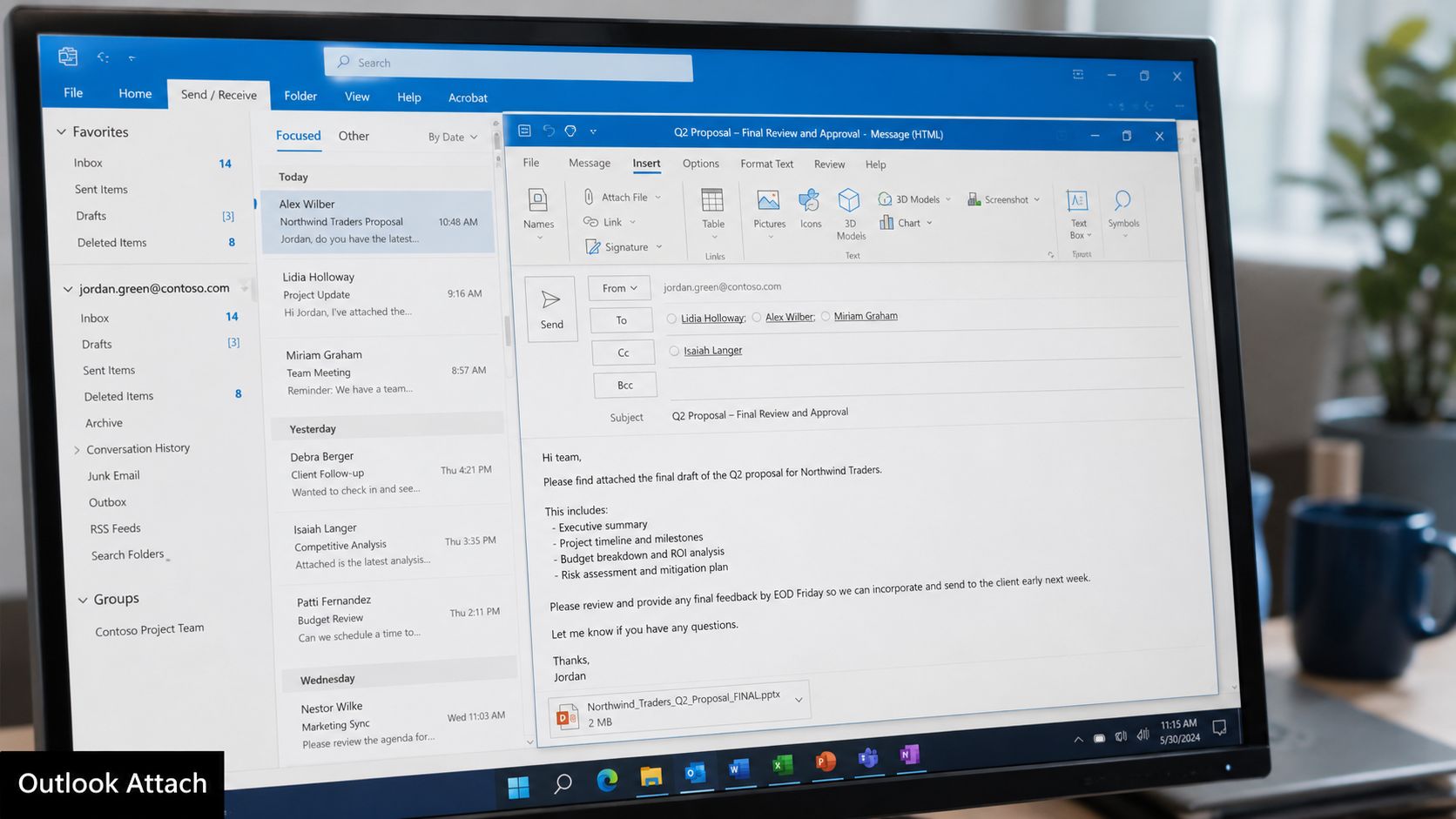This screenshot has height=819, width=1456.
Task: Click the presence circle beside Lidia Holloway
Action: point(671,319)
